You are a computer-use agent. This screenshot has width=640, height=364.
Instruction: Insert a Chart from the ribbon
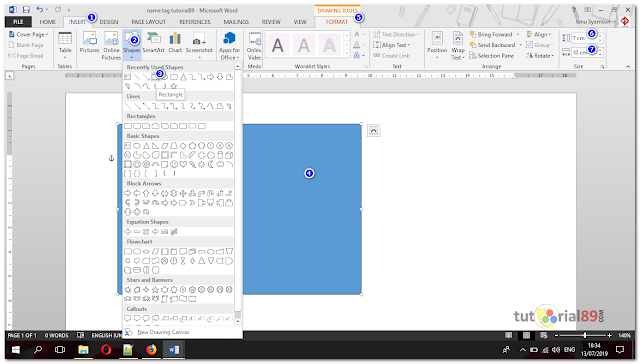coord(175,43)
